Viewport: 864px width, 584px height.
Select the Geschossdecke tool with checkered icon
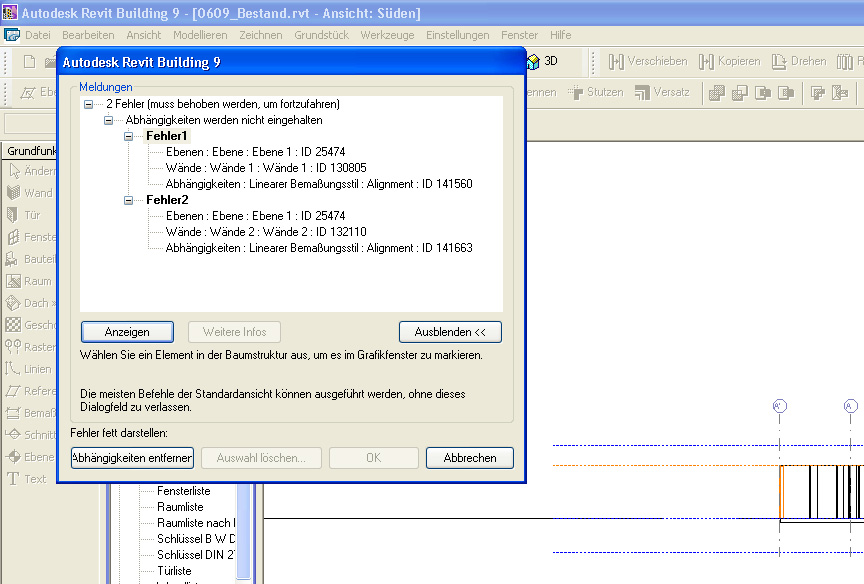(31, 325)
